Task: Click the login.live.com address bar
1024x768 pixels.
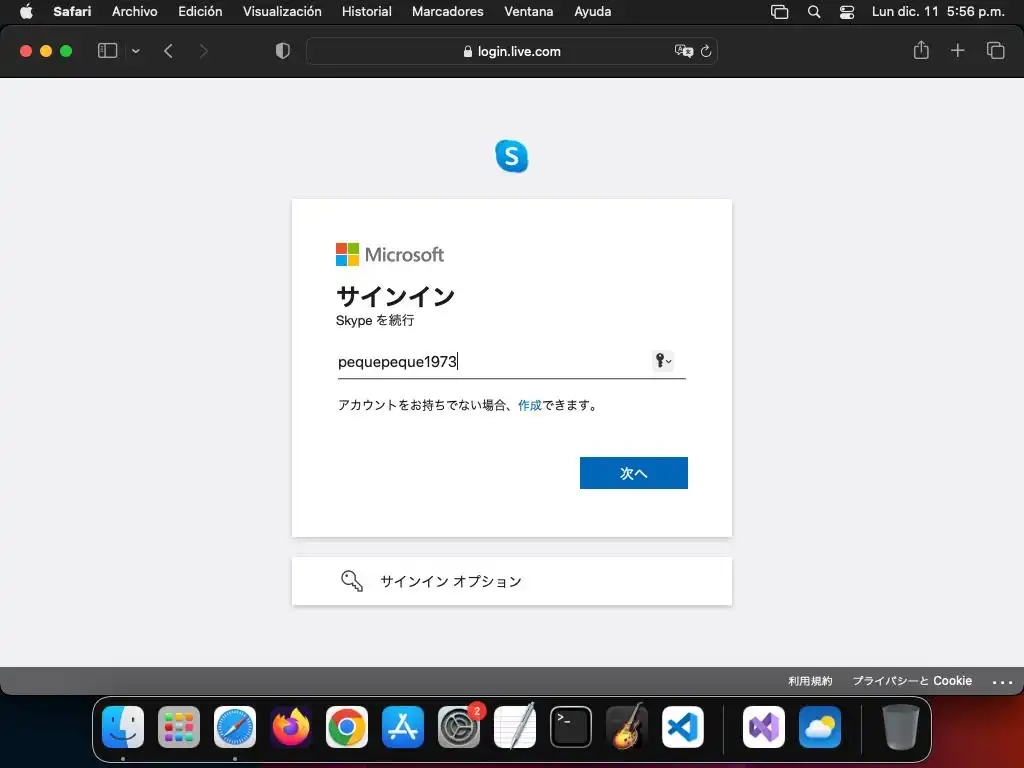Action: (x=512, y=51)
